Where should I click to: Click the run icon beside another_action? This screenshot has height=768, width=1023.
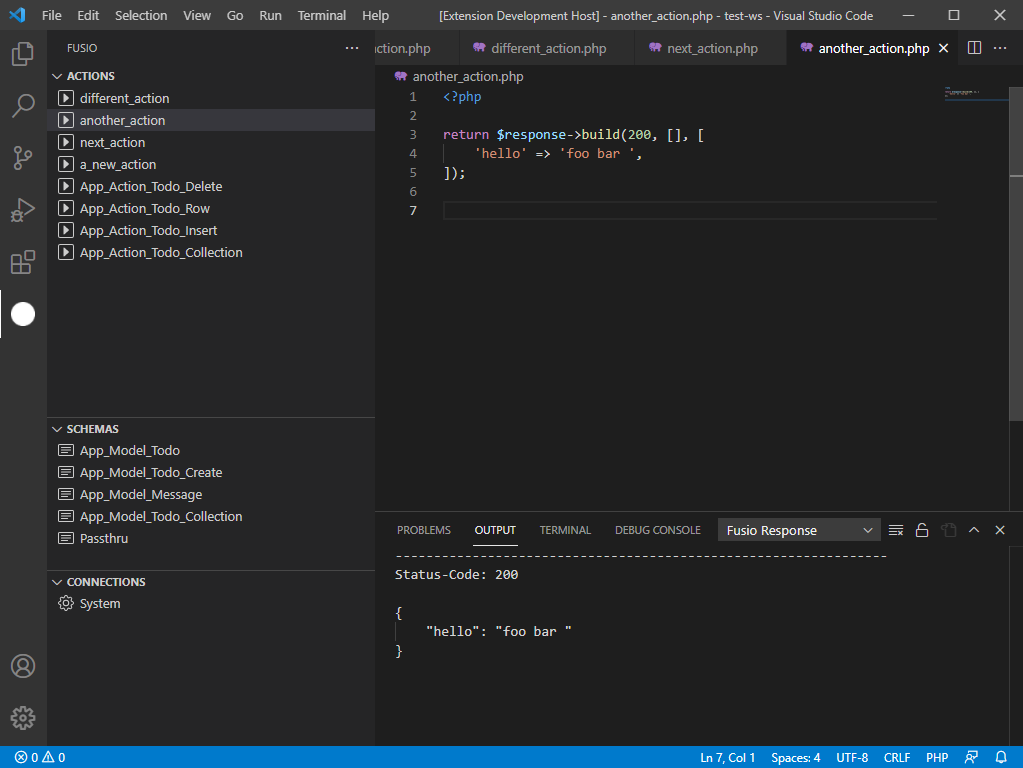(x=65, y=120)
